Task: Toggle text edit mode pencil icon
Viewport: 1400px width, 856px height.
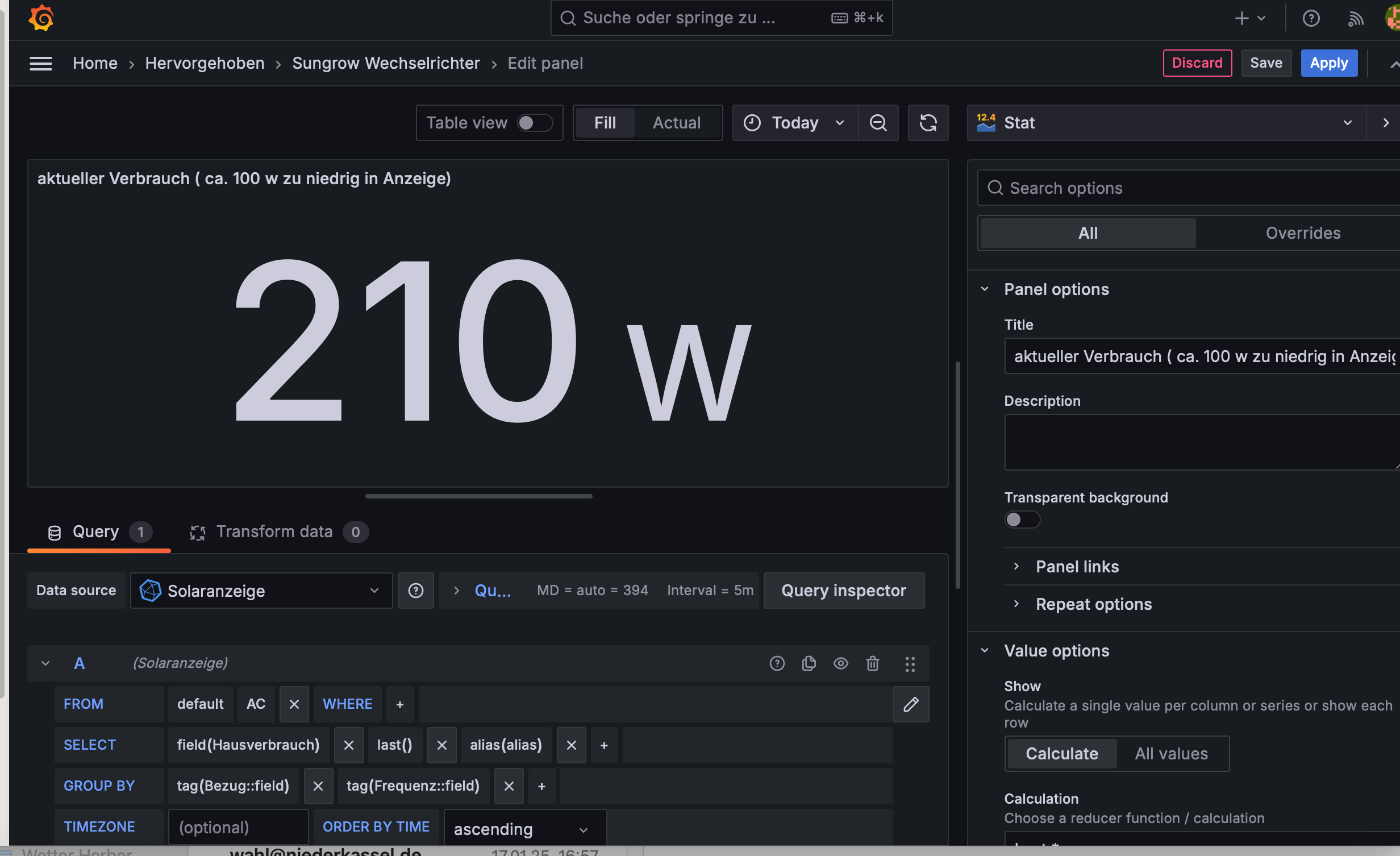Action: 911,704
